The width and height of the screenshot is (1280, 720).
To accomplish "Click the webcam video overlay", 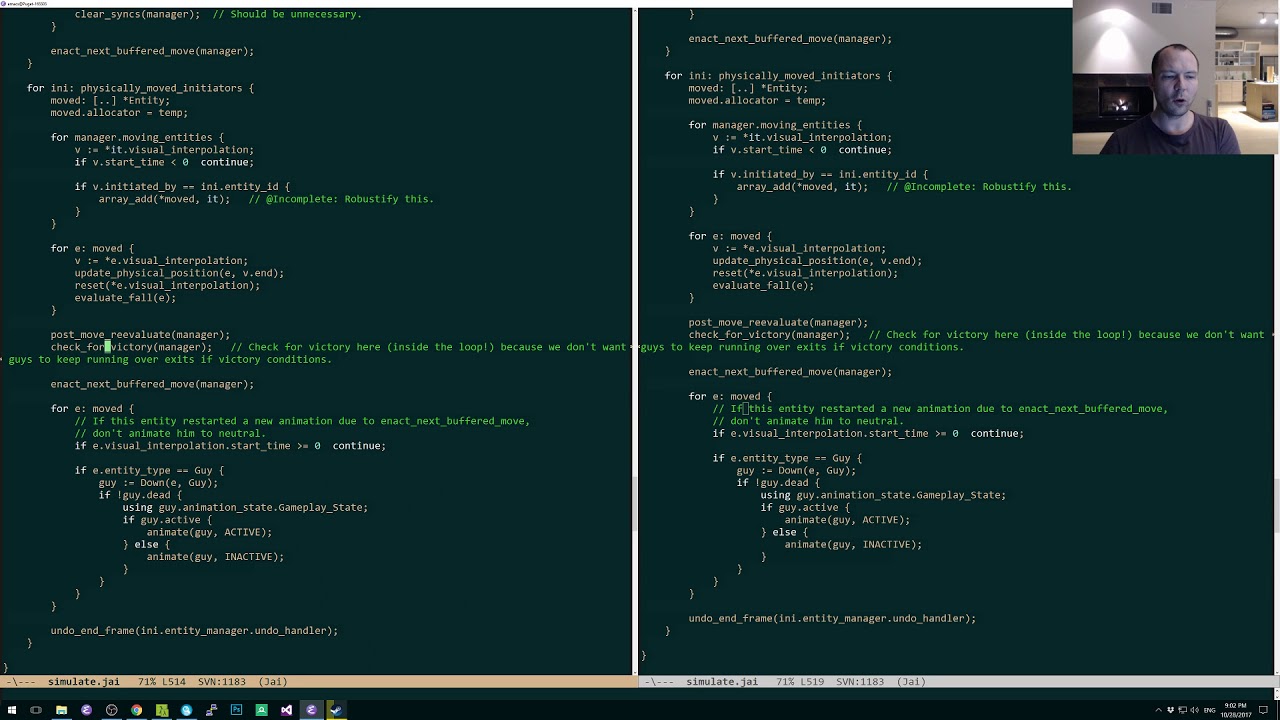I will pos(1176,77).
